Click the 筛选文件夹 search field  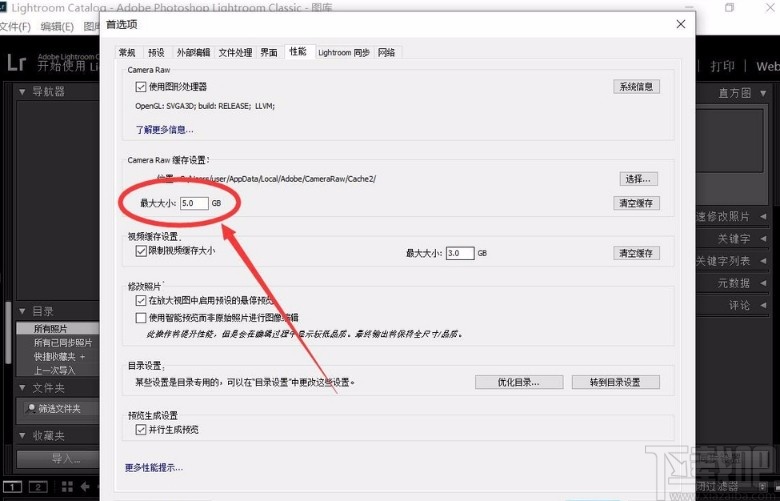tap(61, 409)
